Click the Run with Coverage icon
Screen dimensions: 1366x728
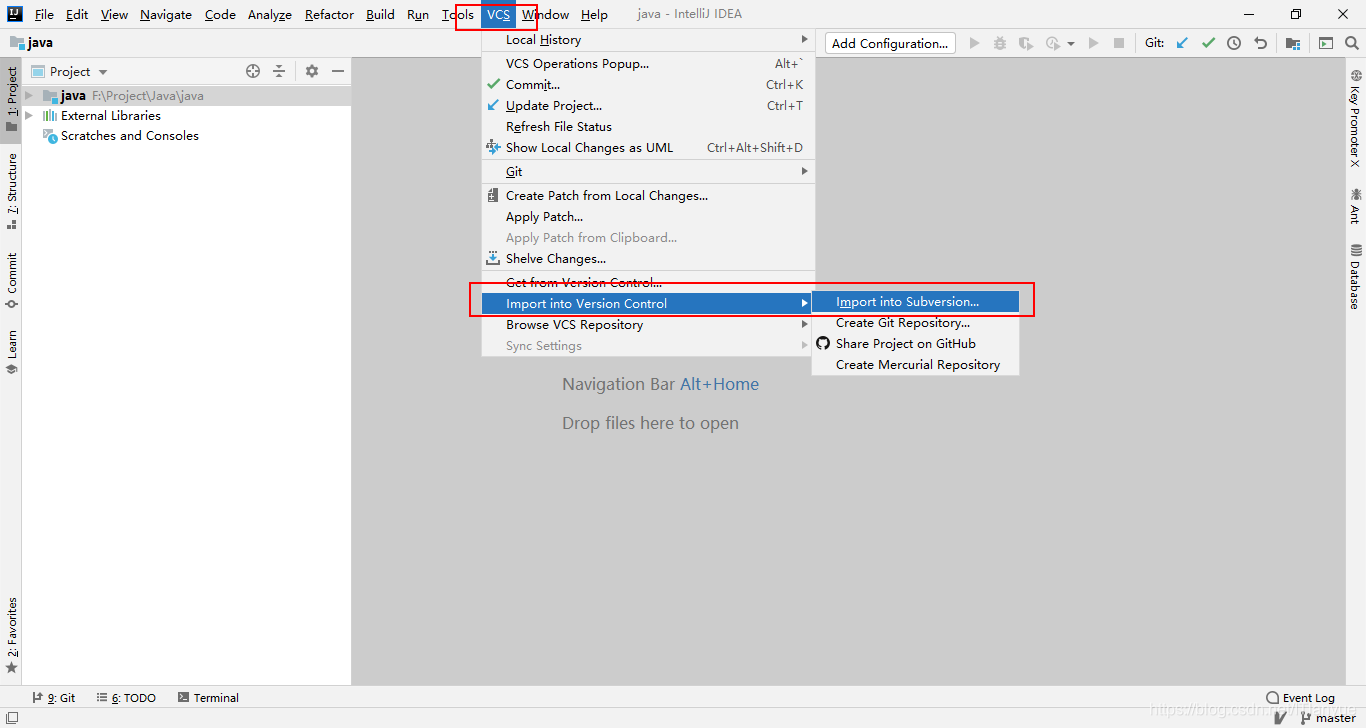click(1025, 43)
